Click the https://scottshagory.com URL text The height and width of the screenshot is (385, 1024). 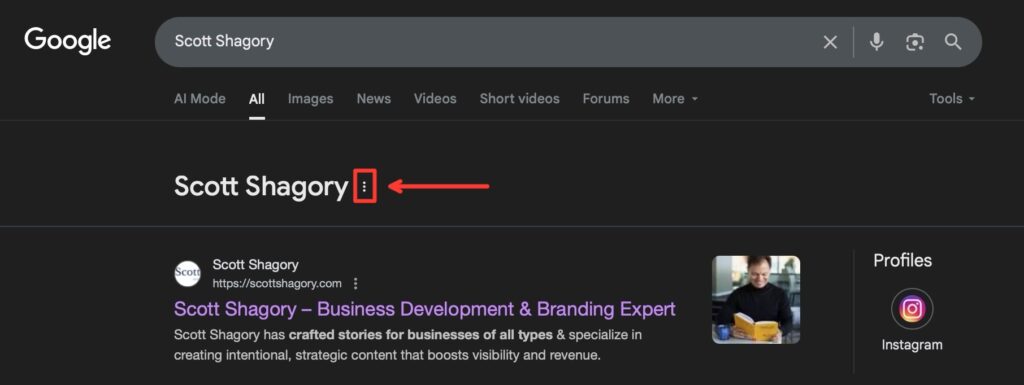tap(277, 283)
